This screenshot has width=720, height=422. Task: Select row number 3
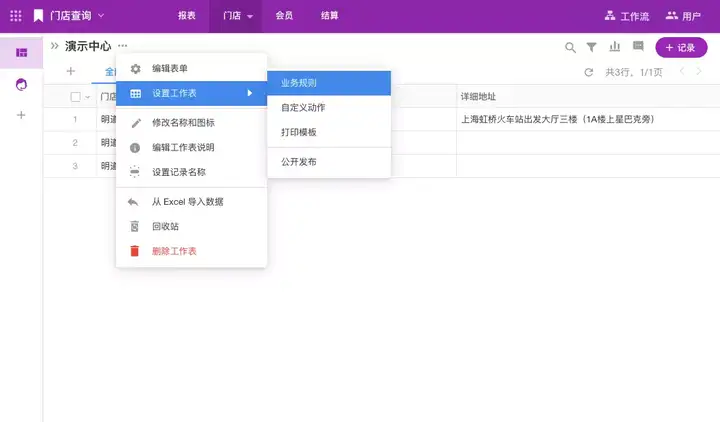[x=75, y=166]
